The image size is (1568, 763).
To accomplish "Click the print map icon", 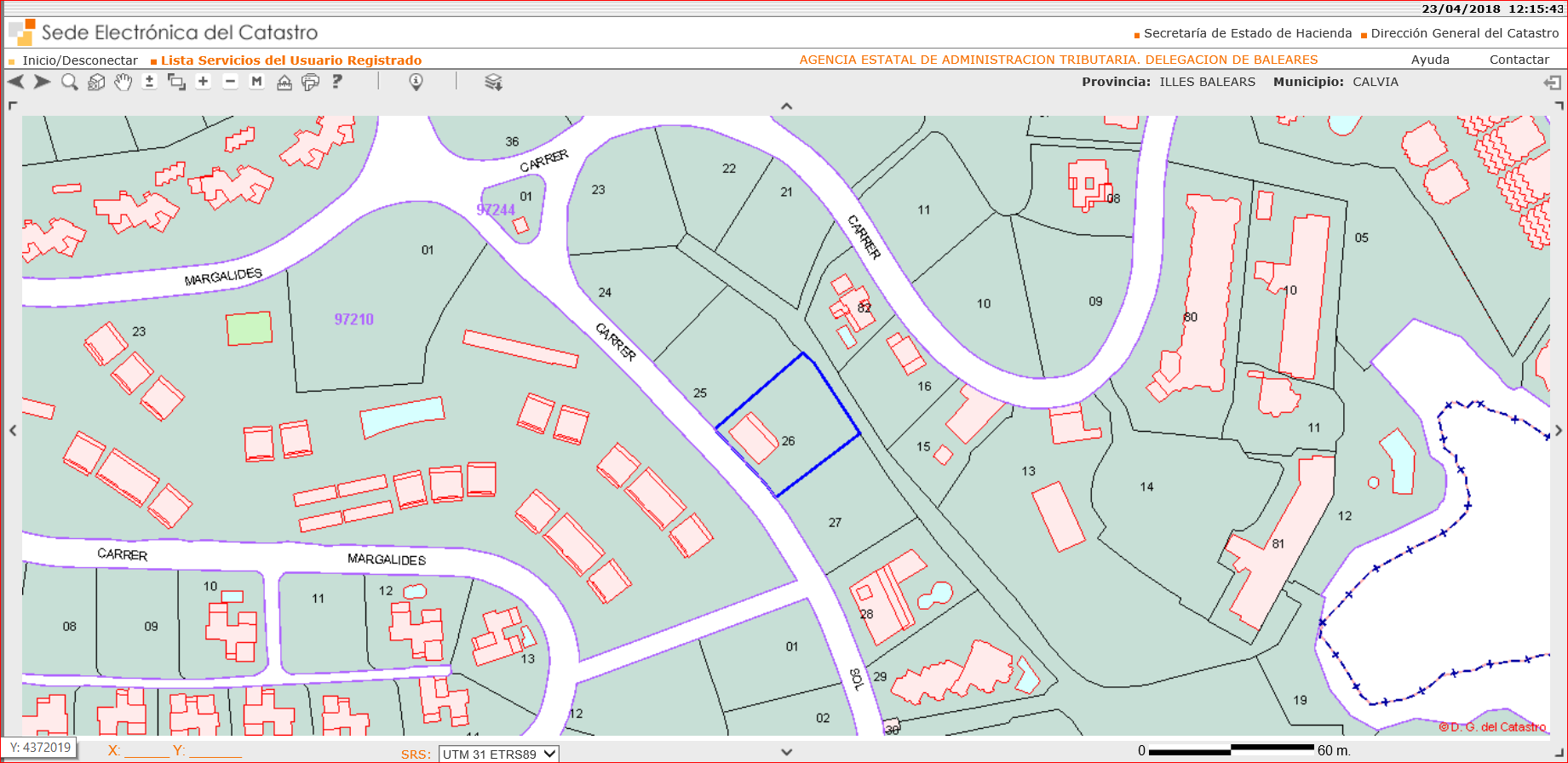I will tap(311, 82).
